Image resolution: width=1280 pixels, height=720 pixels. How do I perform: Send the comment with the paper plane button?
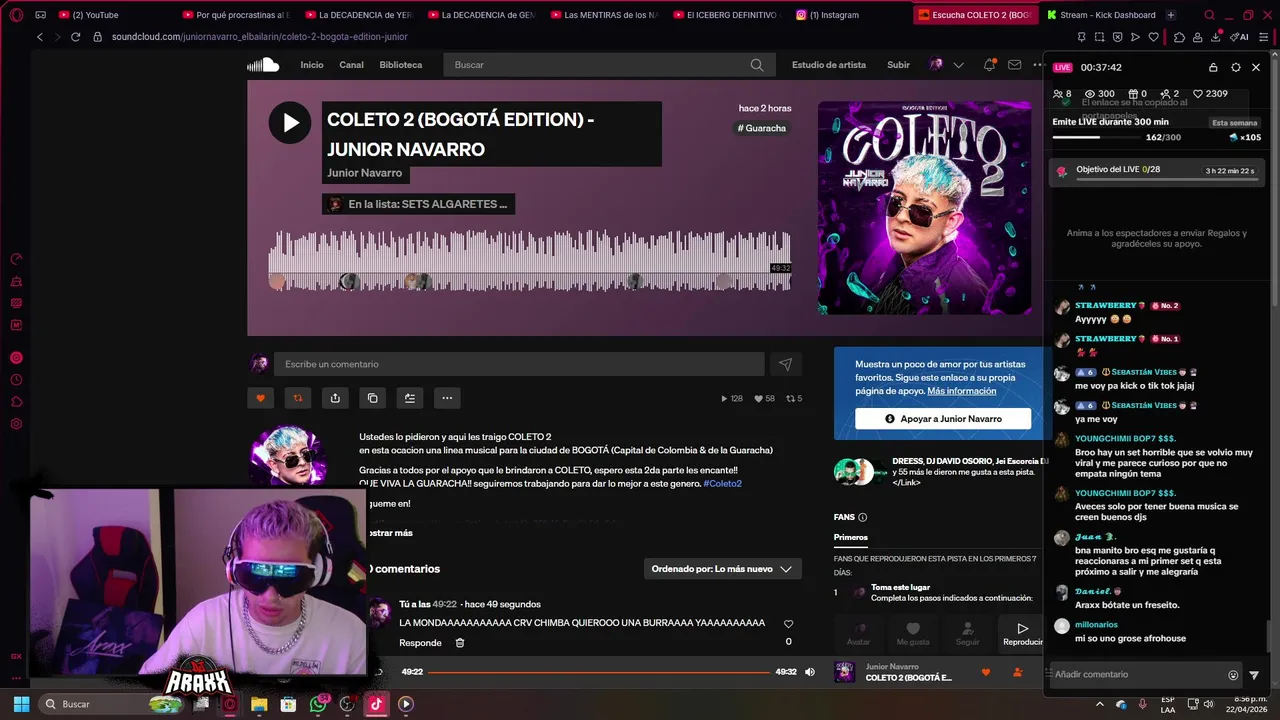(x=785, y=364)
